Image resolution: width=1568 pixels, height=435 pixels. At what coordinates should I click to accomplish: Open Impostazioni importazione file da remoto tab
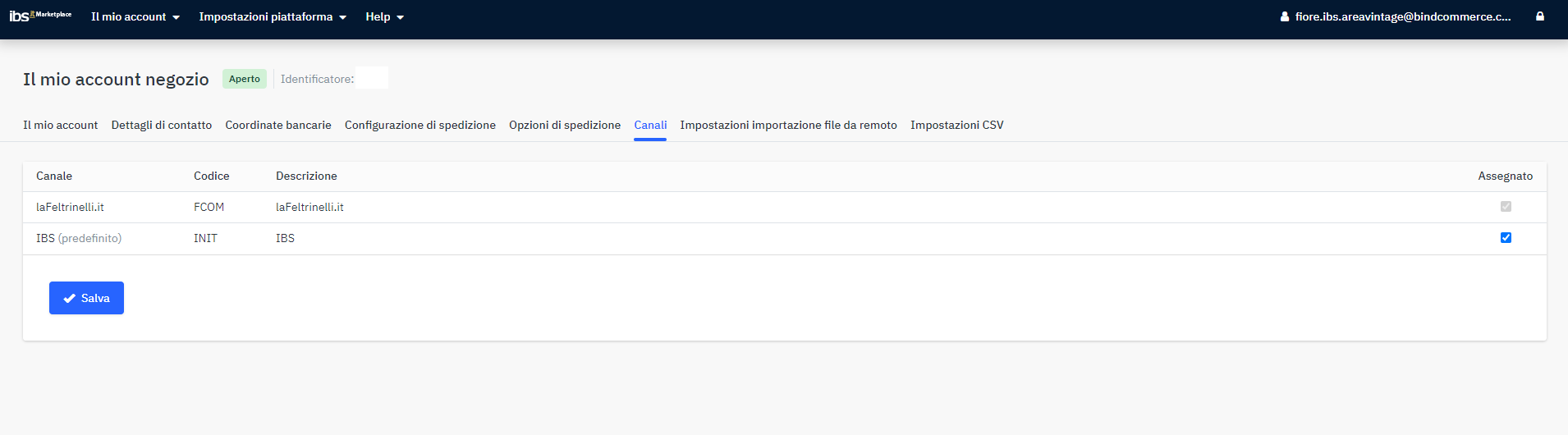(x=788, y=125)
